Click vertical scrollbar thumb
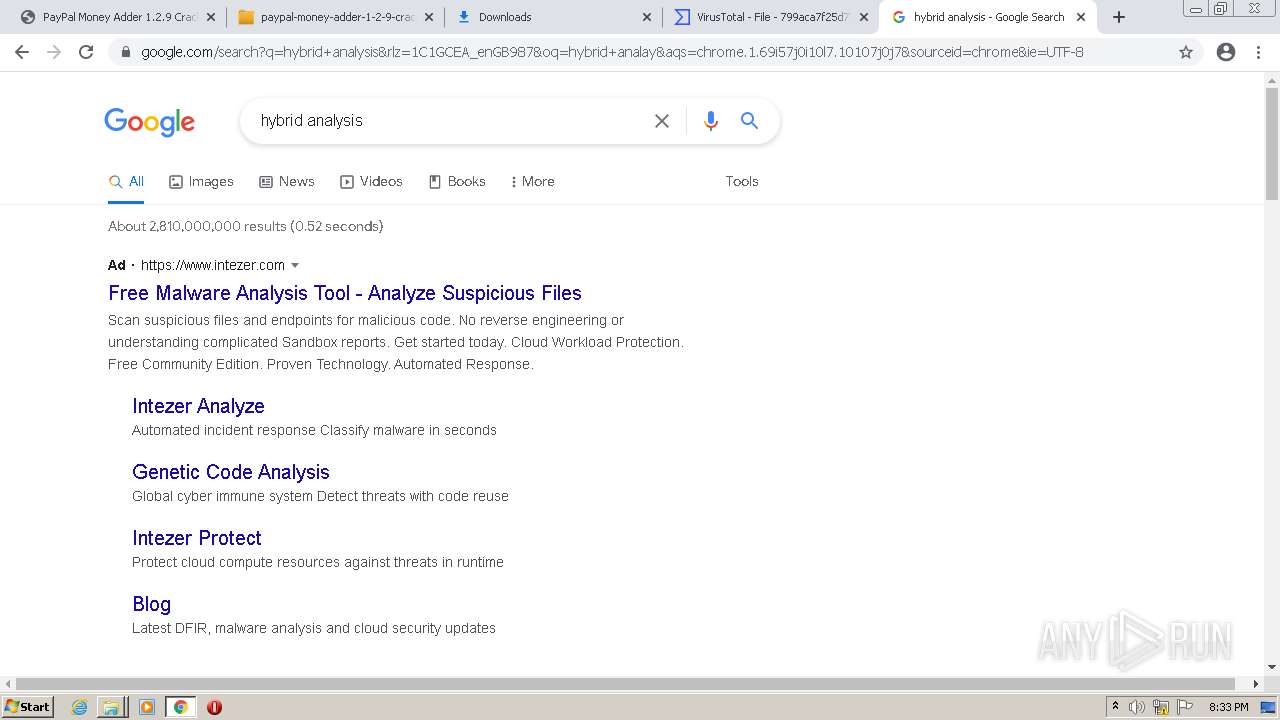This screenshot has height=720, width=1280. (1272, 143)
